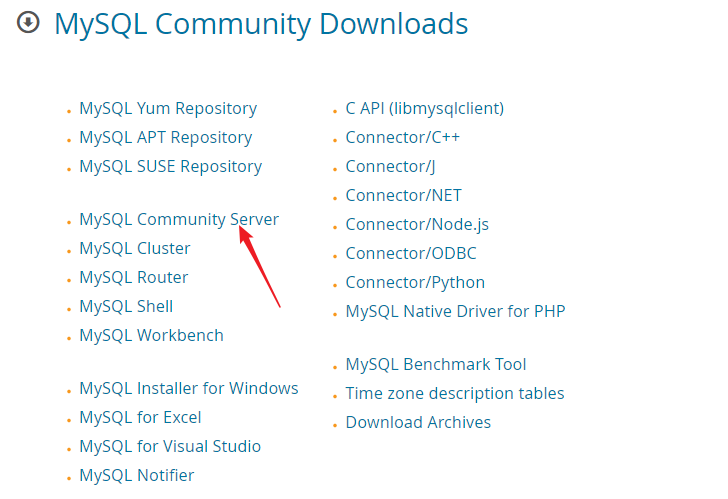Select MySQL for Excel link
Viewport: 728px width, 499px height.
pyautogui.click(x=140, y=417)
